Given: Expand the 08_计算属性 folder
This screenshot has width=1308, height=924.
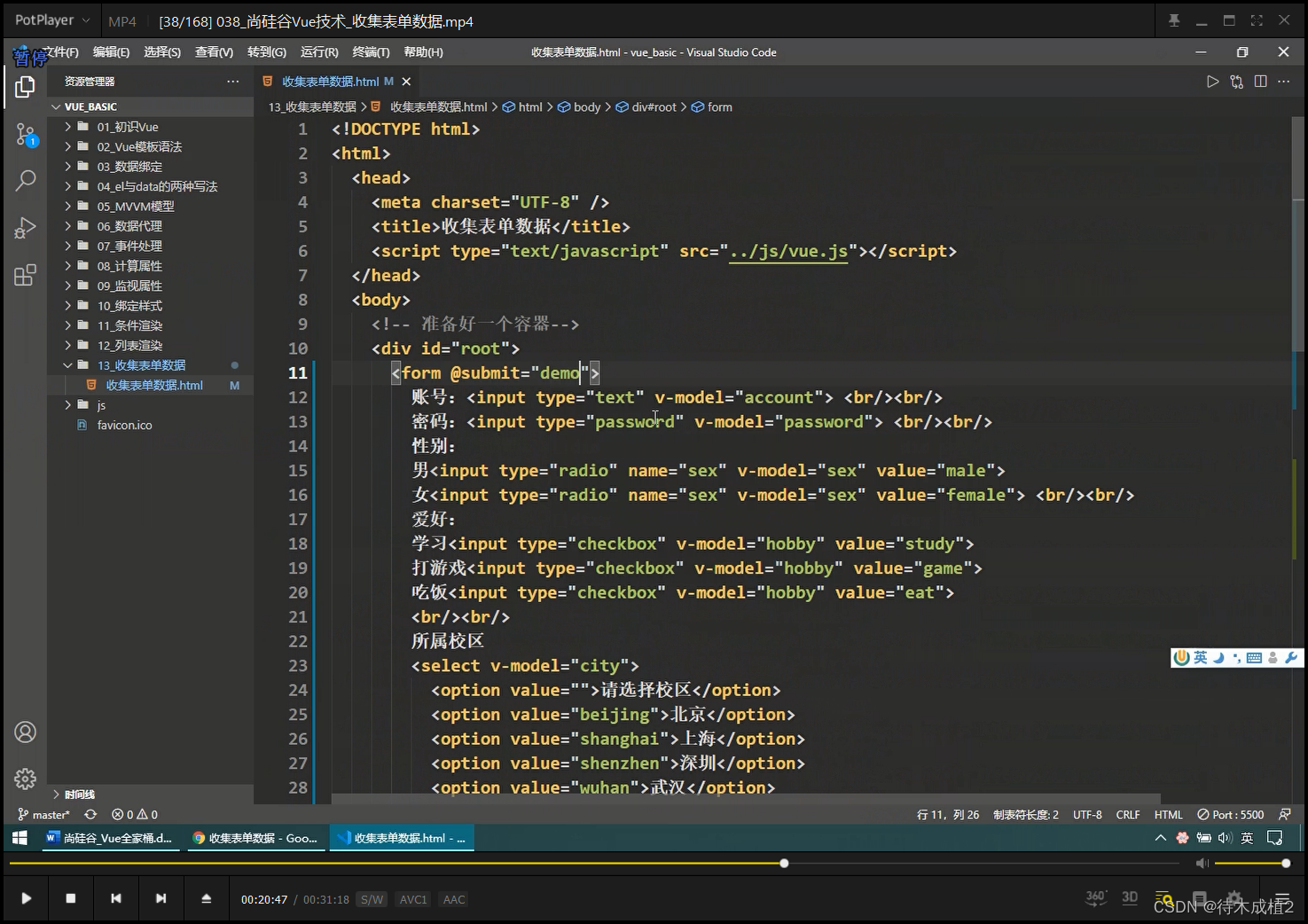Looking at the screenshot, I should coord(68,266).
